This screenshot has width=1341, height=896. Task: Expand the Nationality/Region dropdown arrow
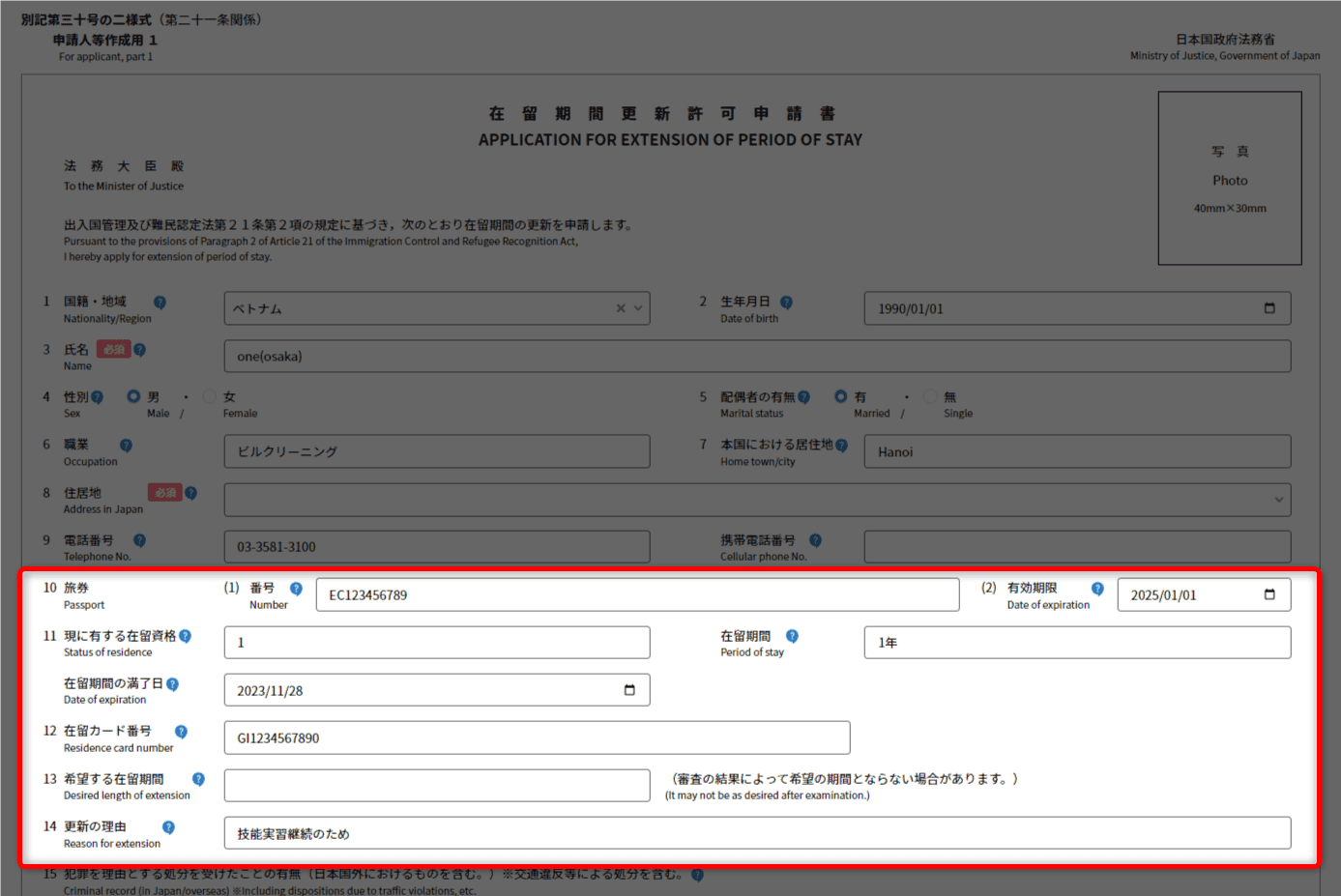point(638,308)
